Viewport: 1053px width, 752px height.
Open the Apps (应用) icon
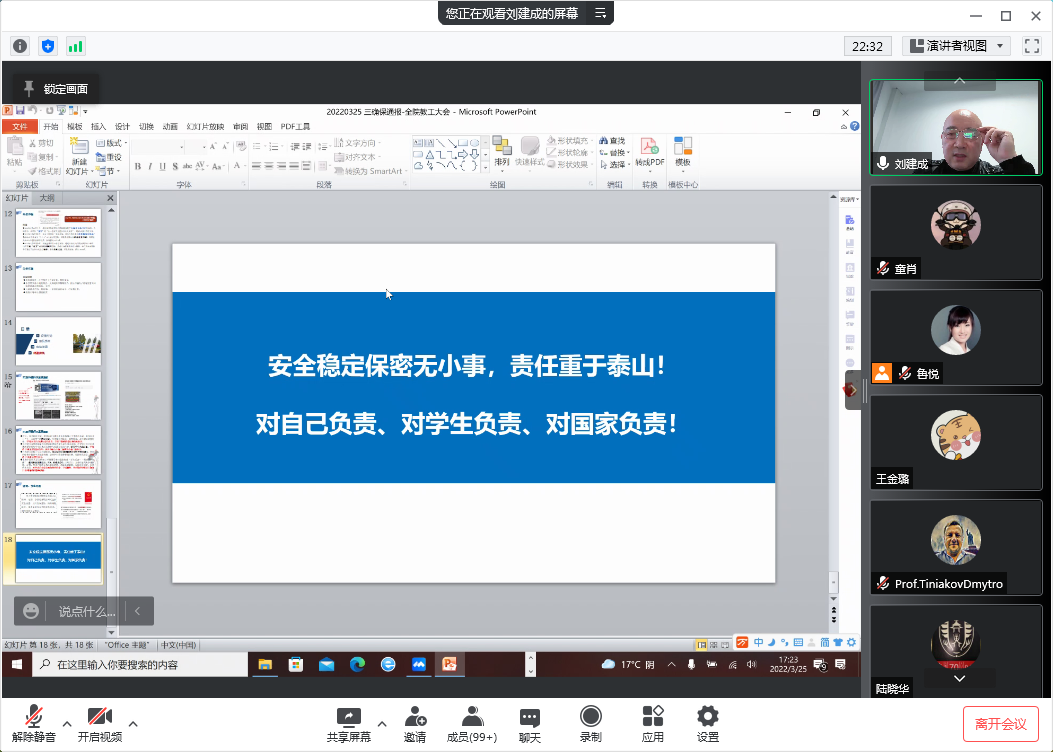tap(653, 717)
